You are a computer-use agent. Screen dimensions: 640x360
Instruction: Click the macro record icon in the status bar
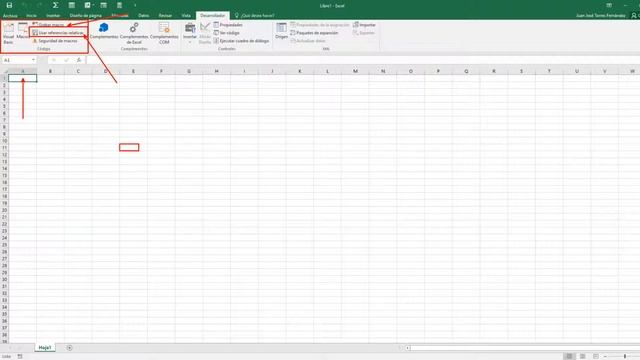click(x=20, y=356)
